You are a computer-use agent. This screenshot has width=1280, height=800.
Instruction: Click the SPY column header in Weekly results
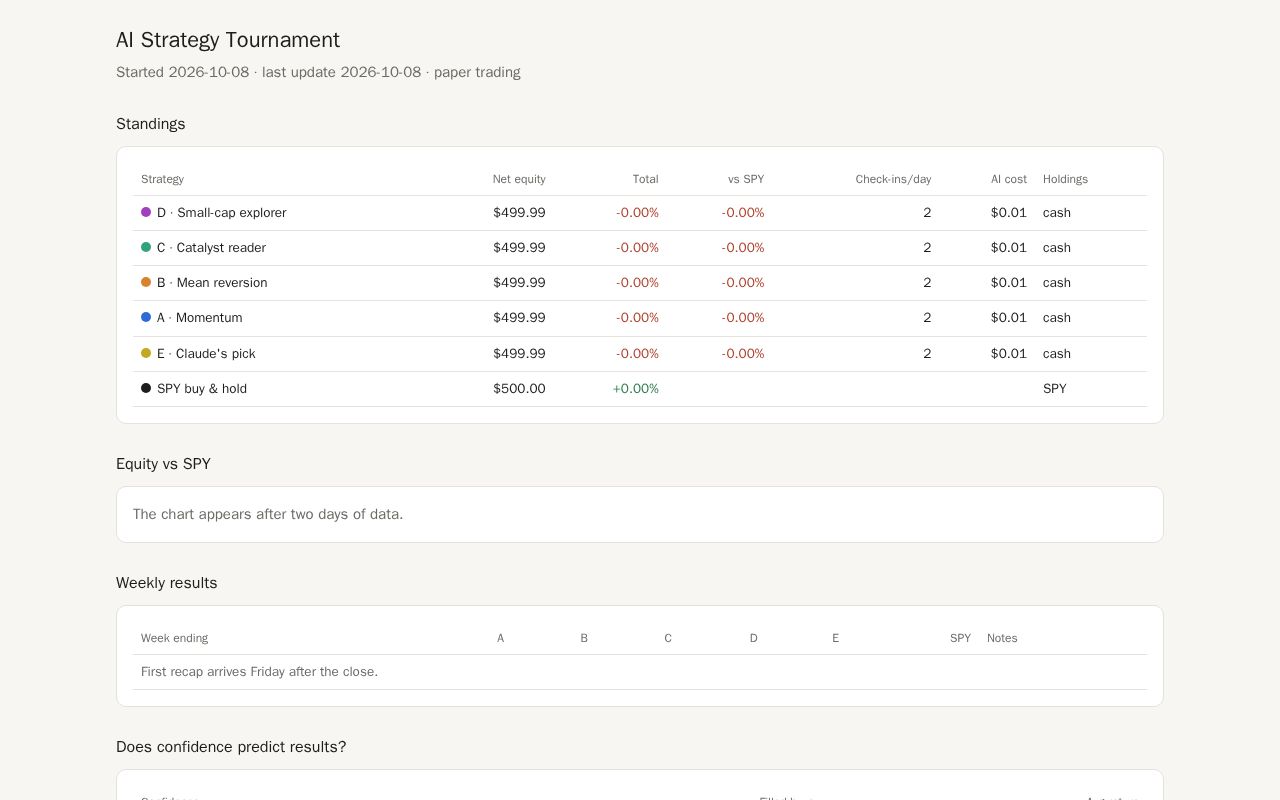pyautogui.click(x=960, y=638)
